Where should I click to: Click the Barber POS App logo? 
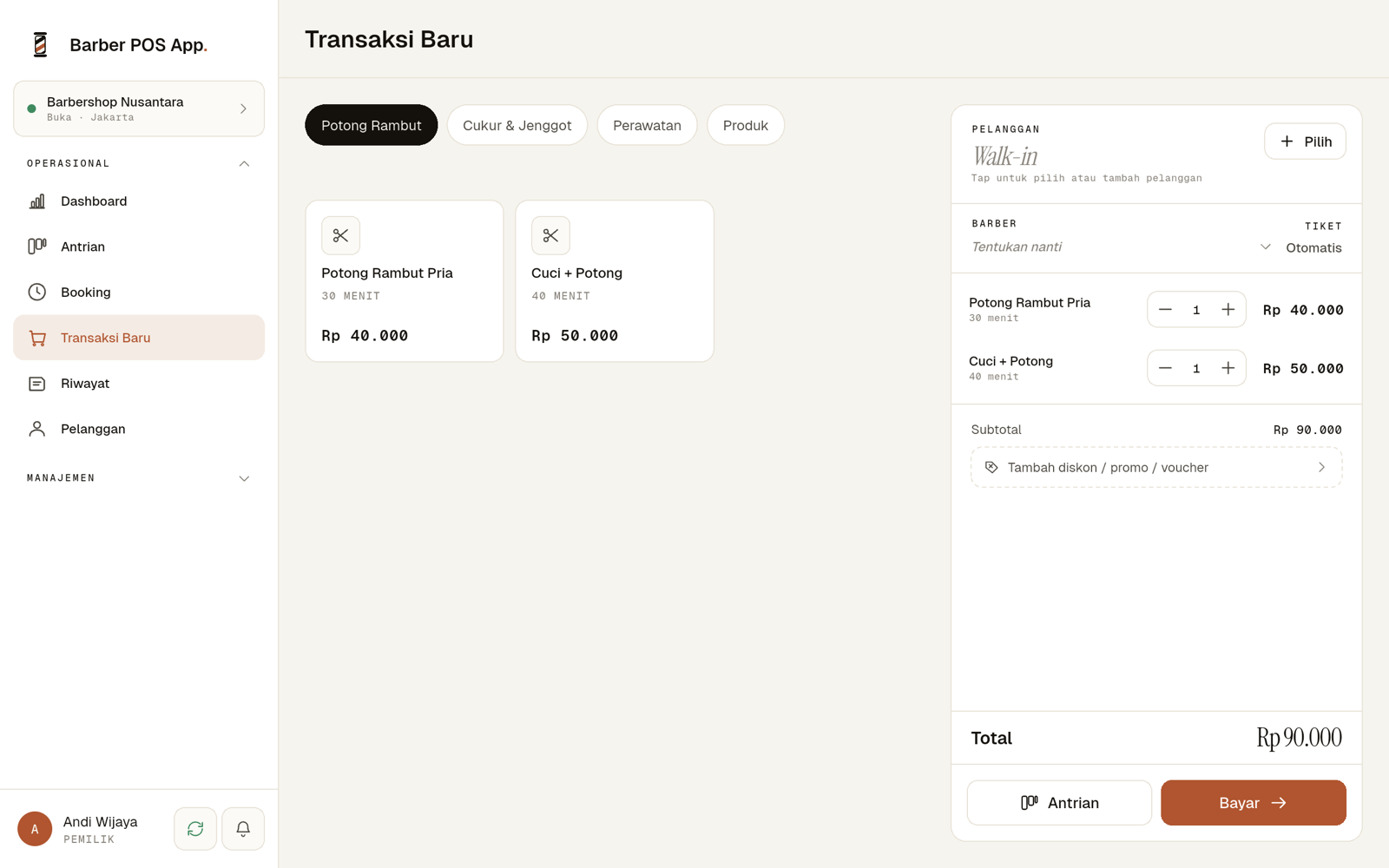pos(40,44)
